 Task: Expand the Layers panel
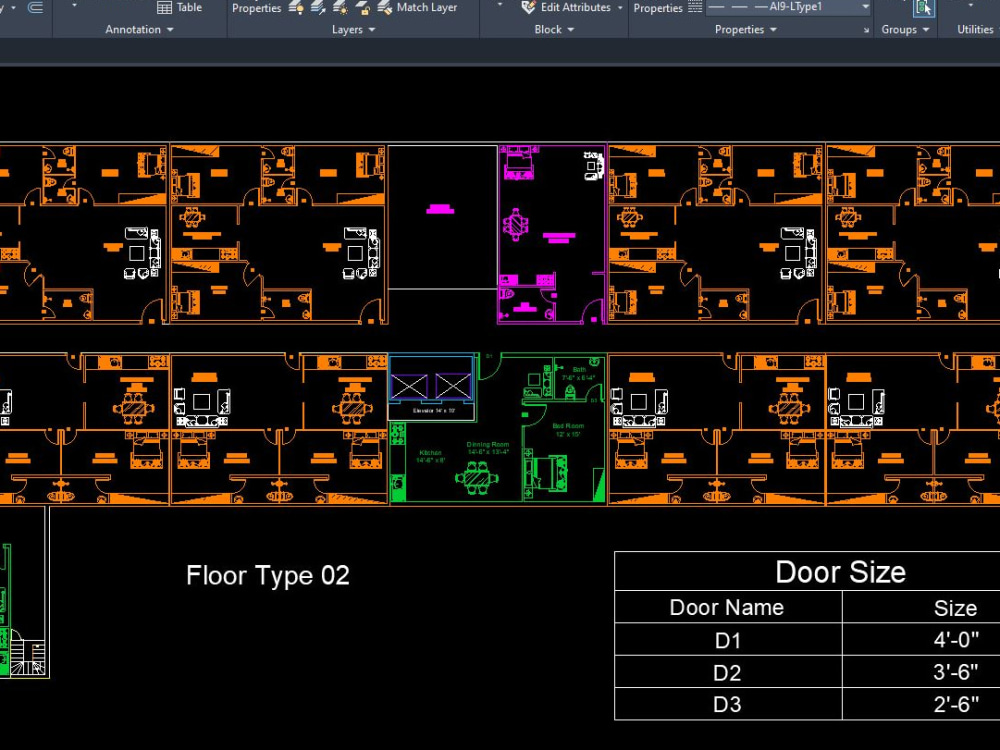click(352, 29)
